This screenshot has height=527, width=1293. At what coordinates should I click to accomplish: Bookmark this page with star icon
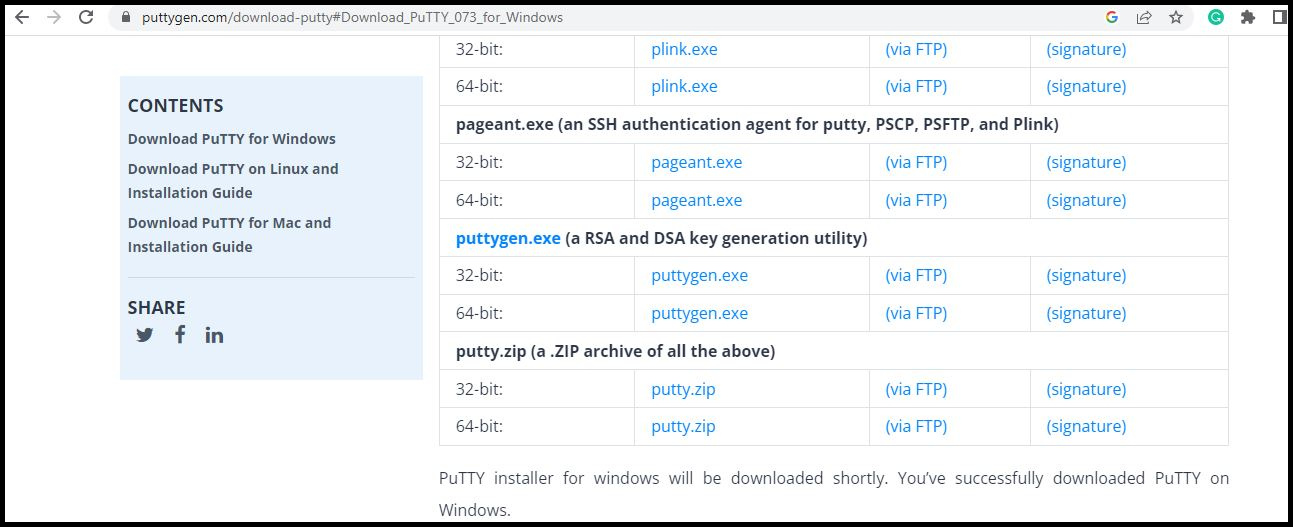(1176, 17)
